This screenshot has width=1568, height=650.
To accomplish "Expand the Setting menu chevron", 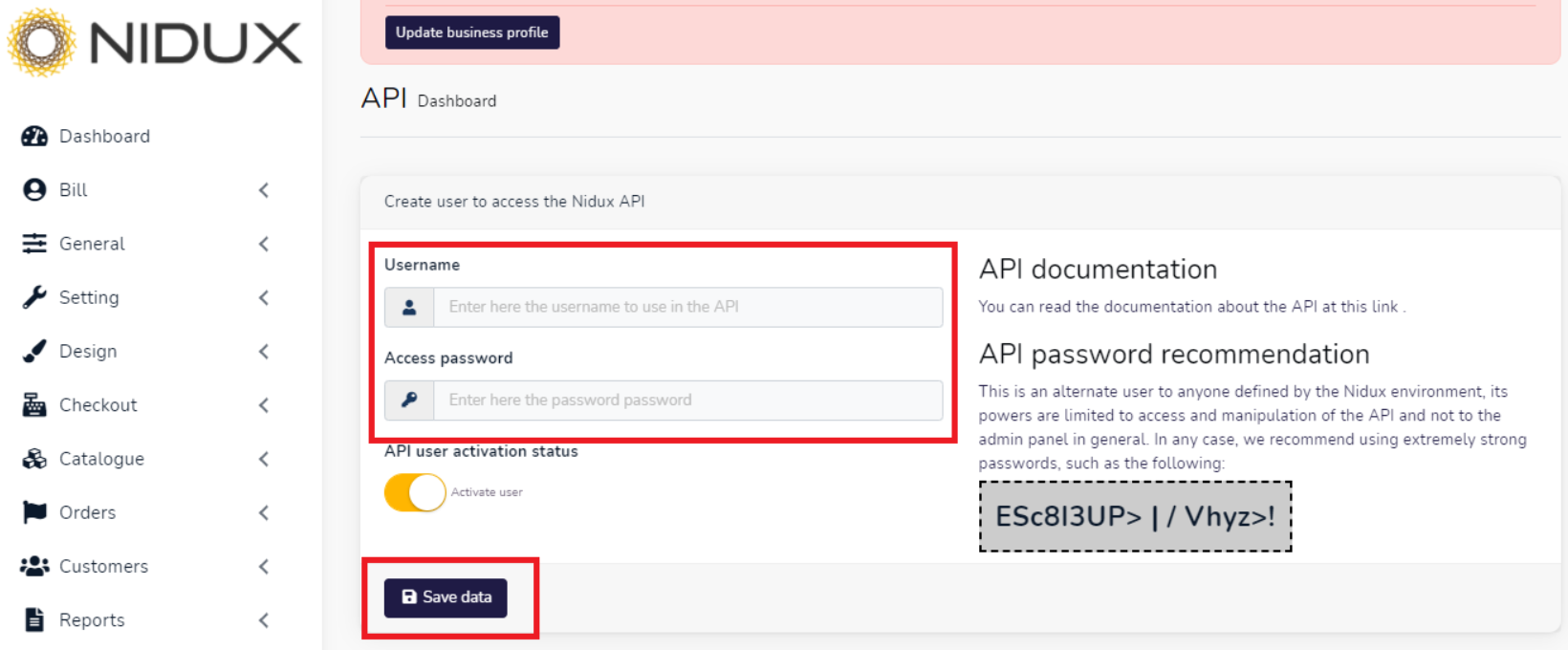I will point(264,297).
